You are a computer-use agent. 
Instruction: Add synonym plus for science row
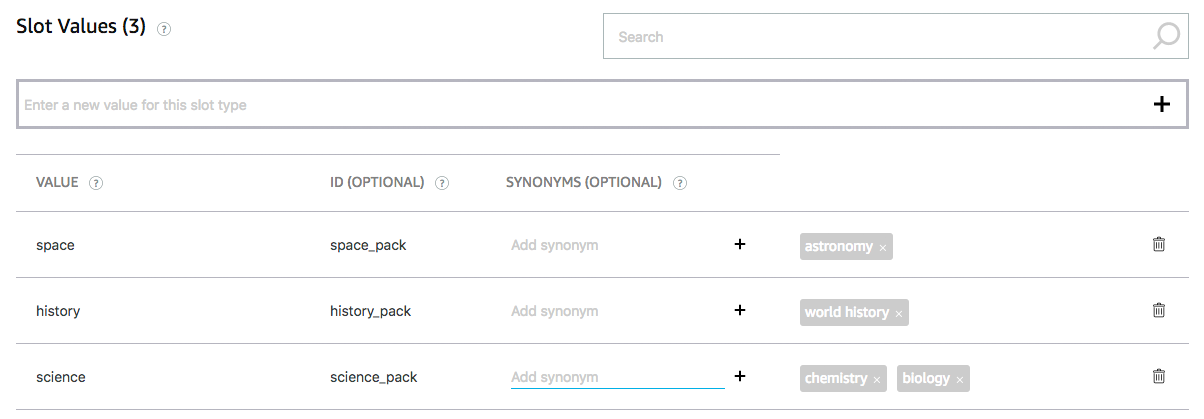click(740, 376)
